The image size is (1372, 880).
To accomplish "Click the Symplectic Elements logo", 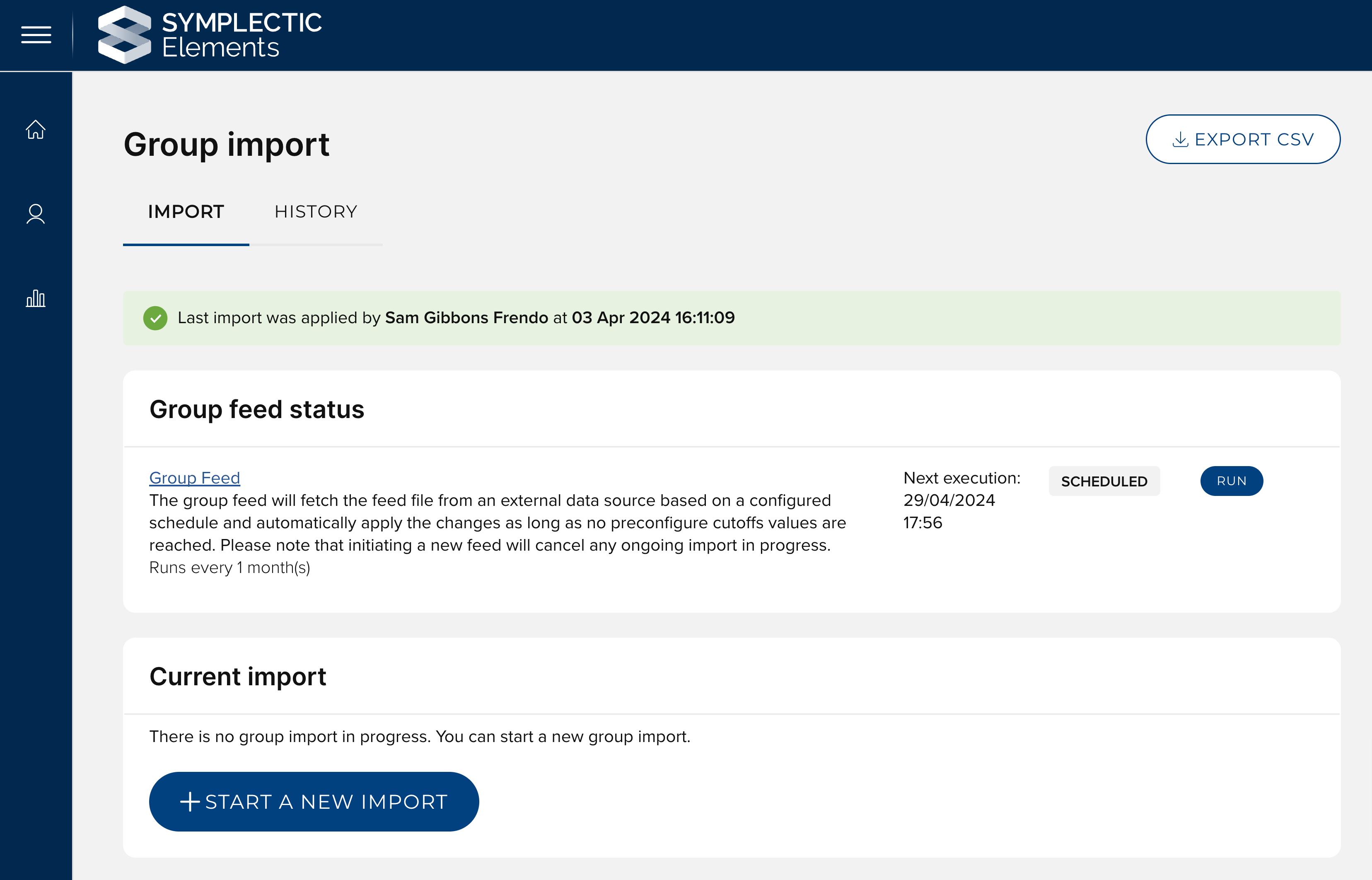I will (210, 35).
